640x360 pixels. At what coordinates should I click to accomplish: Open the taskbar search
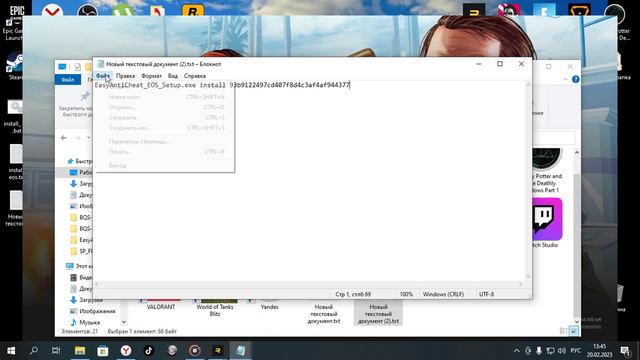point(33,350)
